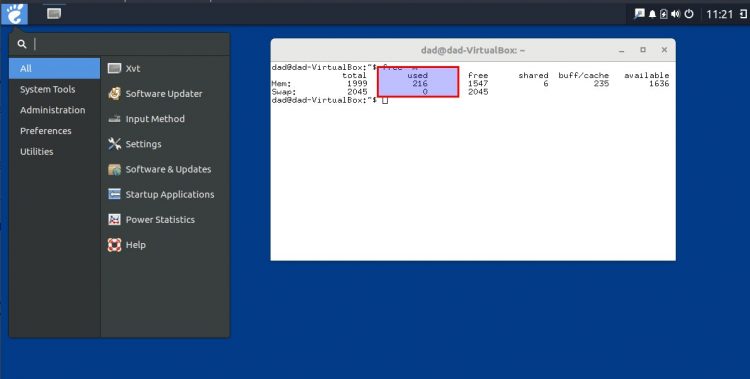Open the Raven sidebar icon next to the clock
This screenshot has width=750, height=379.
(x=743, y=14)
